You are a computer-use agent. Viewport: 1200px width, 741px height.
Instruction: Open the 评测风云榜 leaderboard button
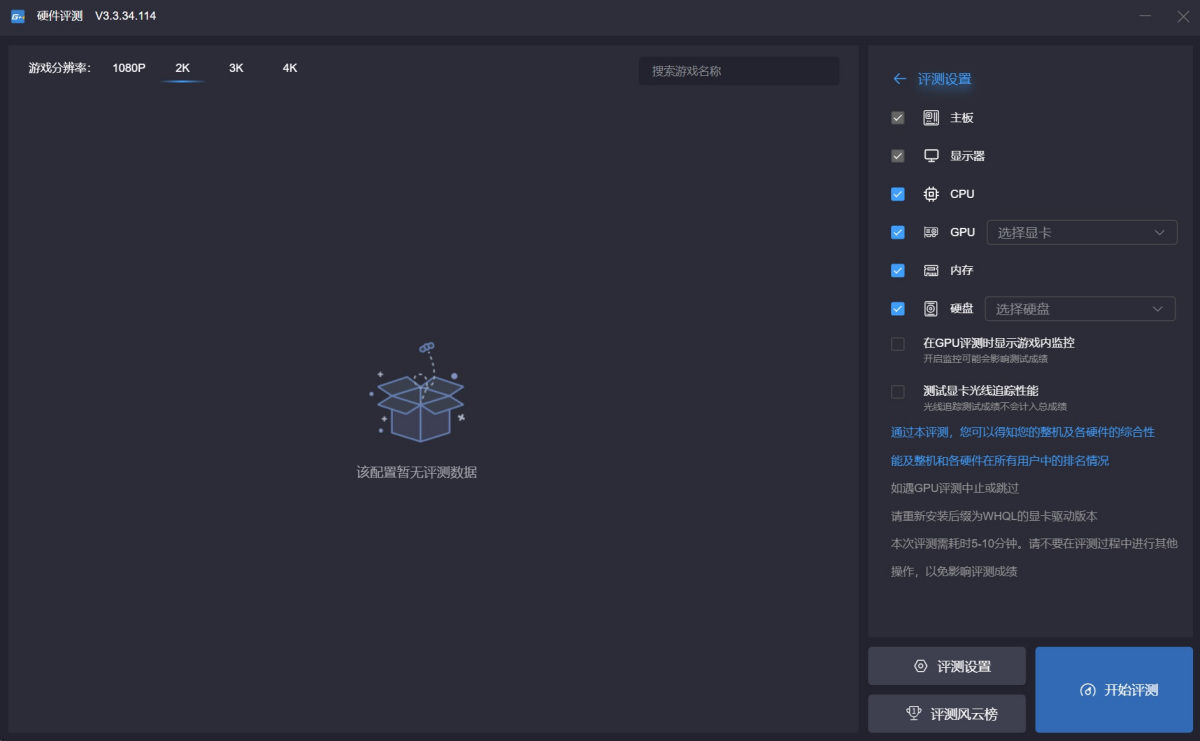click(x=947, y=714)
